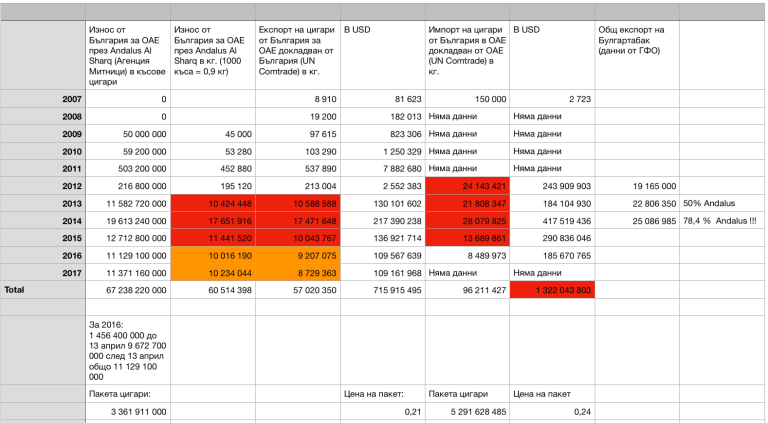
Task: Click the header 'Импорт на цигари от България'
Action: pyautogui.click(x=466, y=50)
